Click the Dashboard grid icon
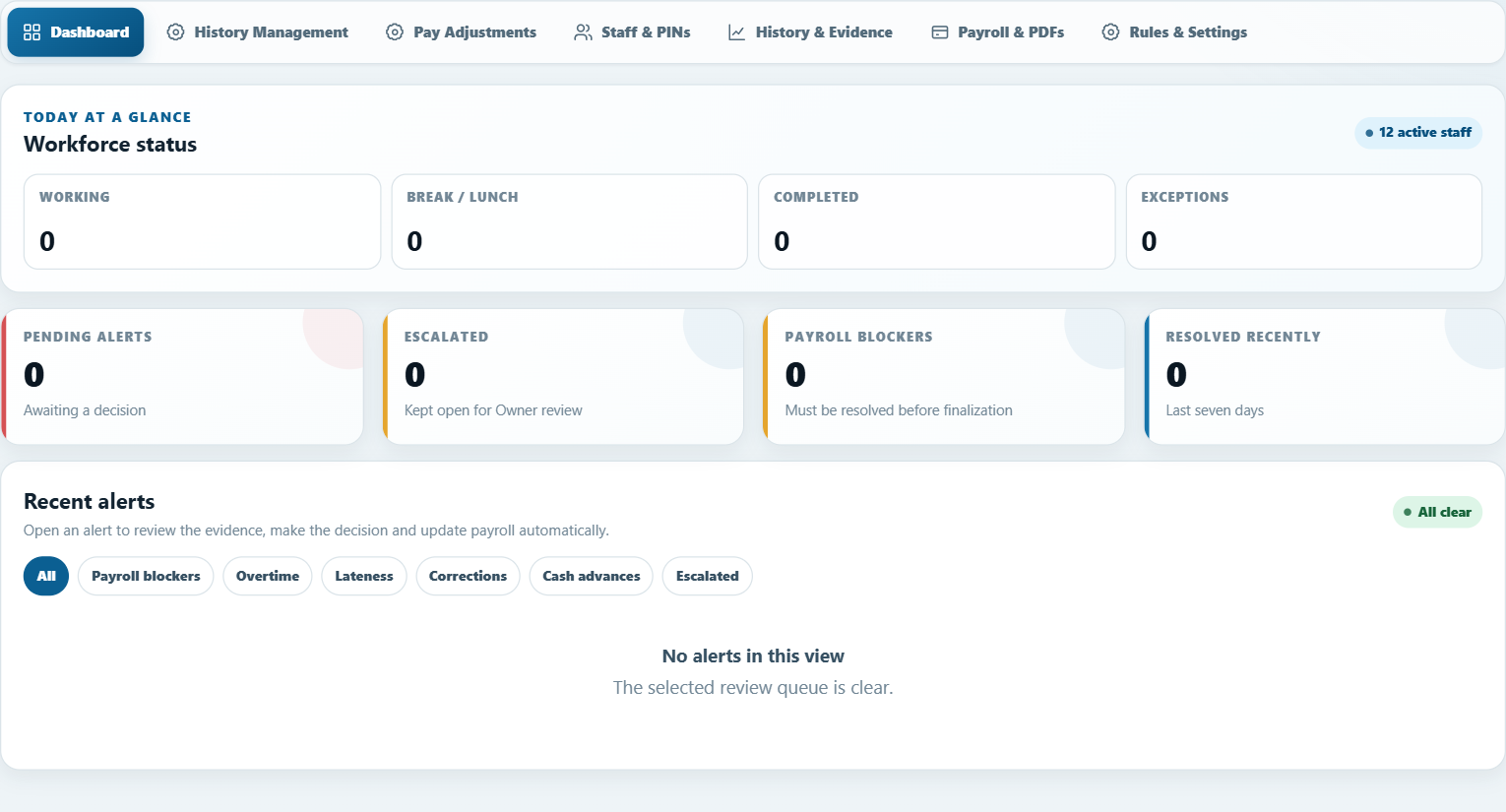 pyautogui.click(x=31, y=32)
